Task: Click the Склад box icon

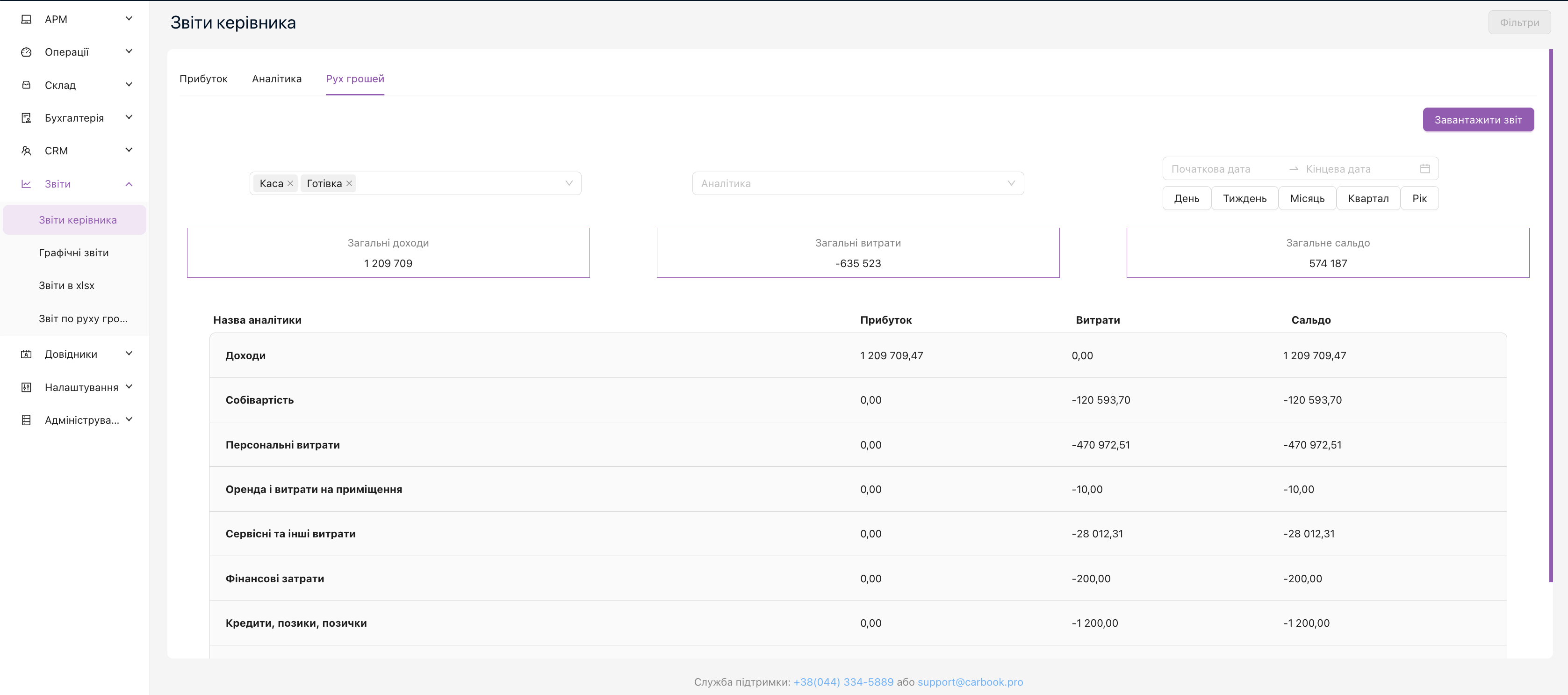Action: click(26, 85)
